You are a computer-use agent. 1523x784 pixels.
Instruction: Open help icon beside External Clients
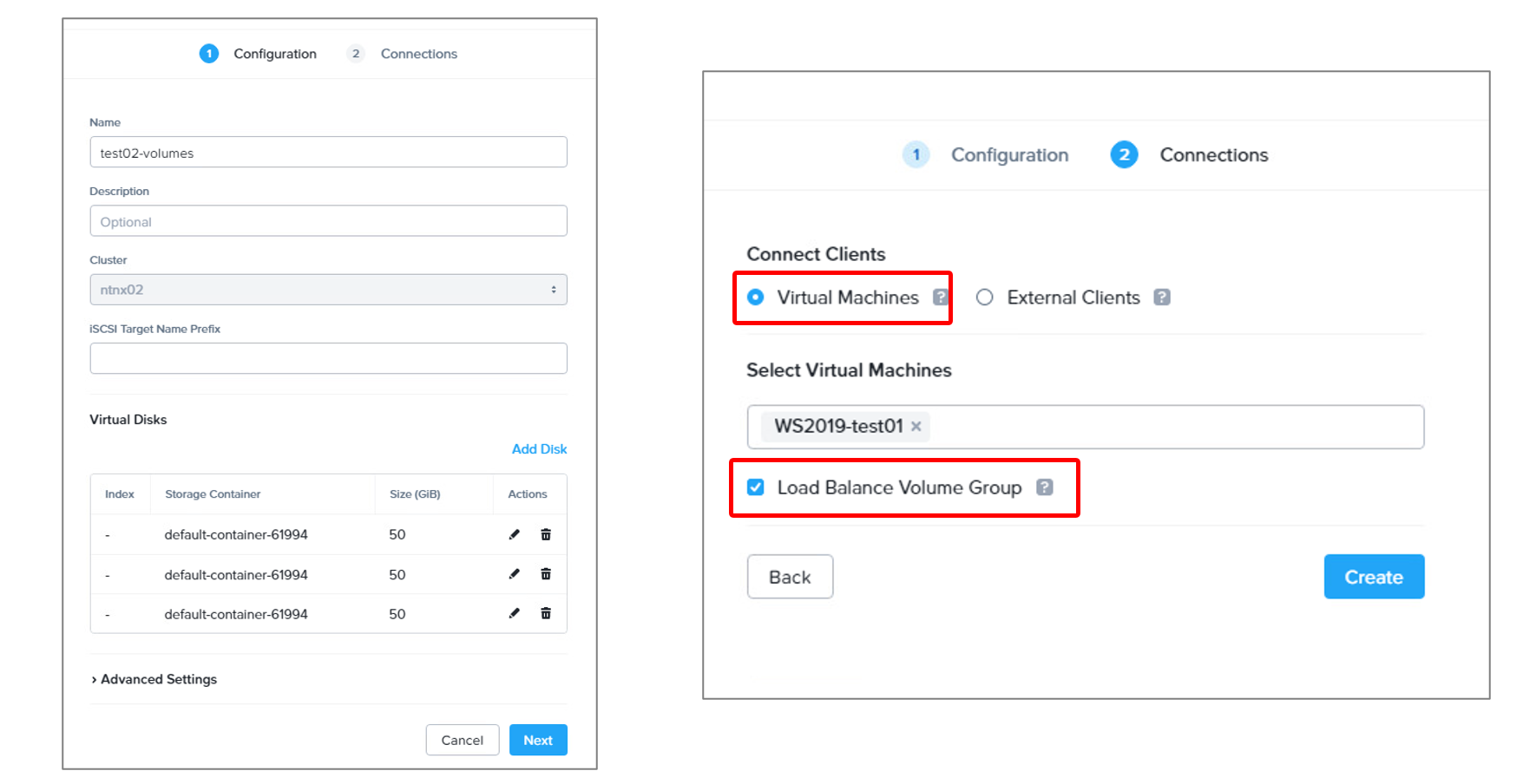pos(1162,297)
